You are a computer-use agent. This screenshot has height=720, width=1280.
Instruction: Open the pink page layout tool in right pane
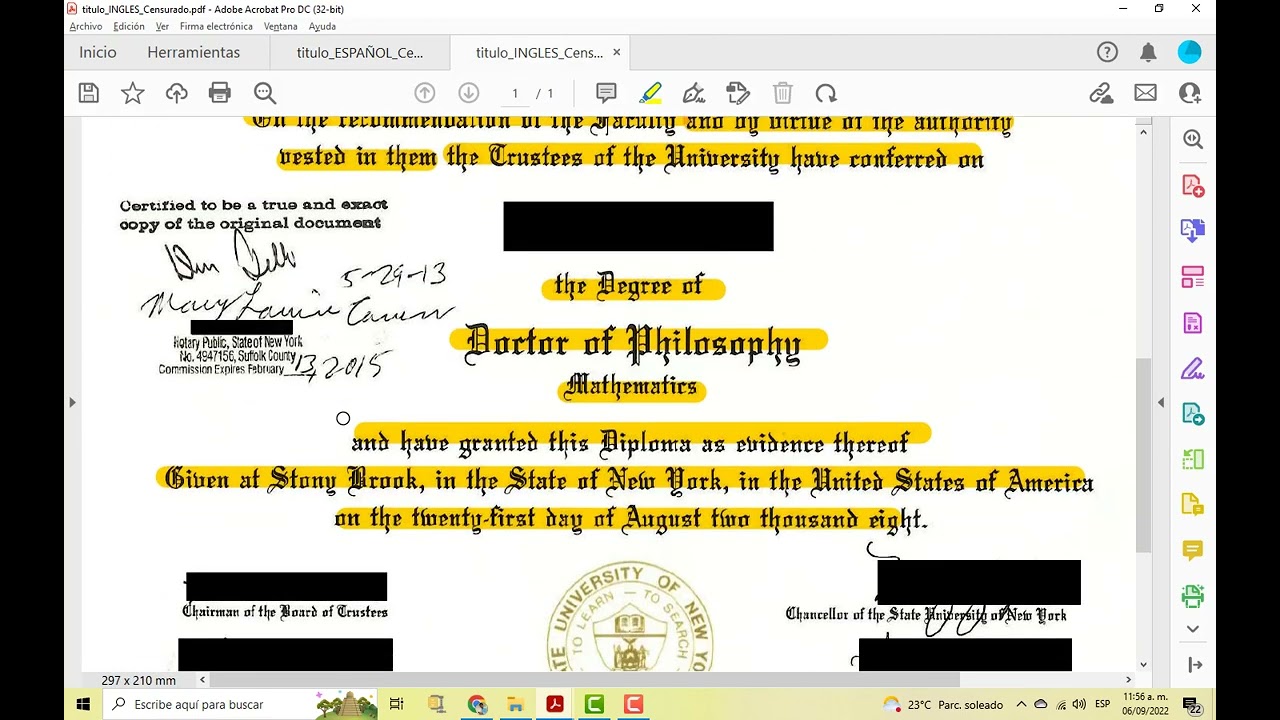coord(1193,277)
